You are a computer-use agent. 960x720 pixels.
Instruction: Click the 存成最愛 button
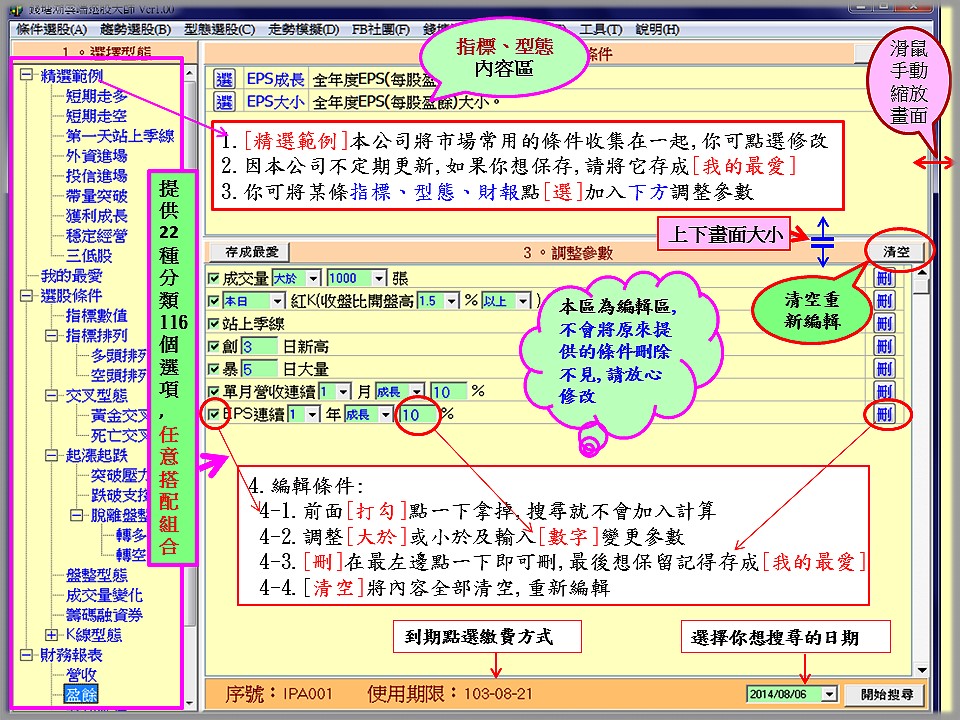(251, 252)
